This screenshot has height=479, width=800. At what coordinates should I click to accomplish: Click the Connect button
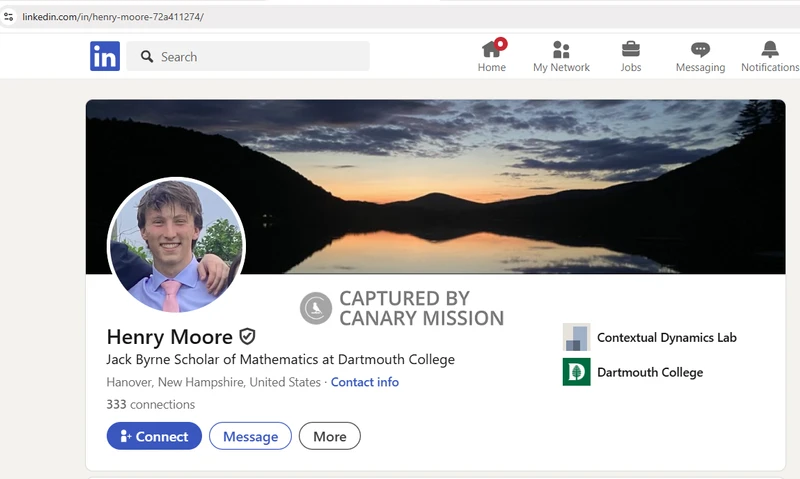154,436
